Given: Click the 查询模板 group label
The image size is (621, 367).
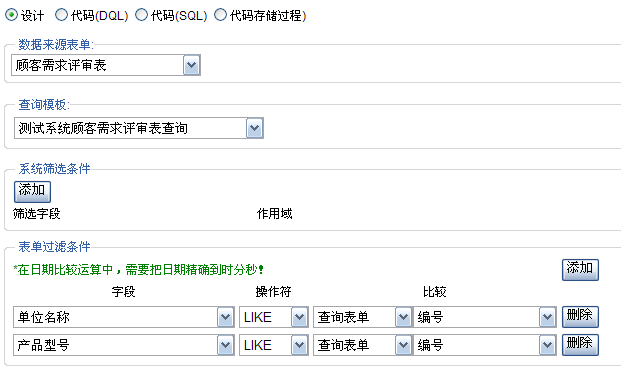Looking at the screenshot, I should pos(44,105).
